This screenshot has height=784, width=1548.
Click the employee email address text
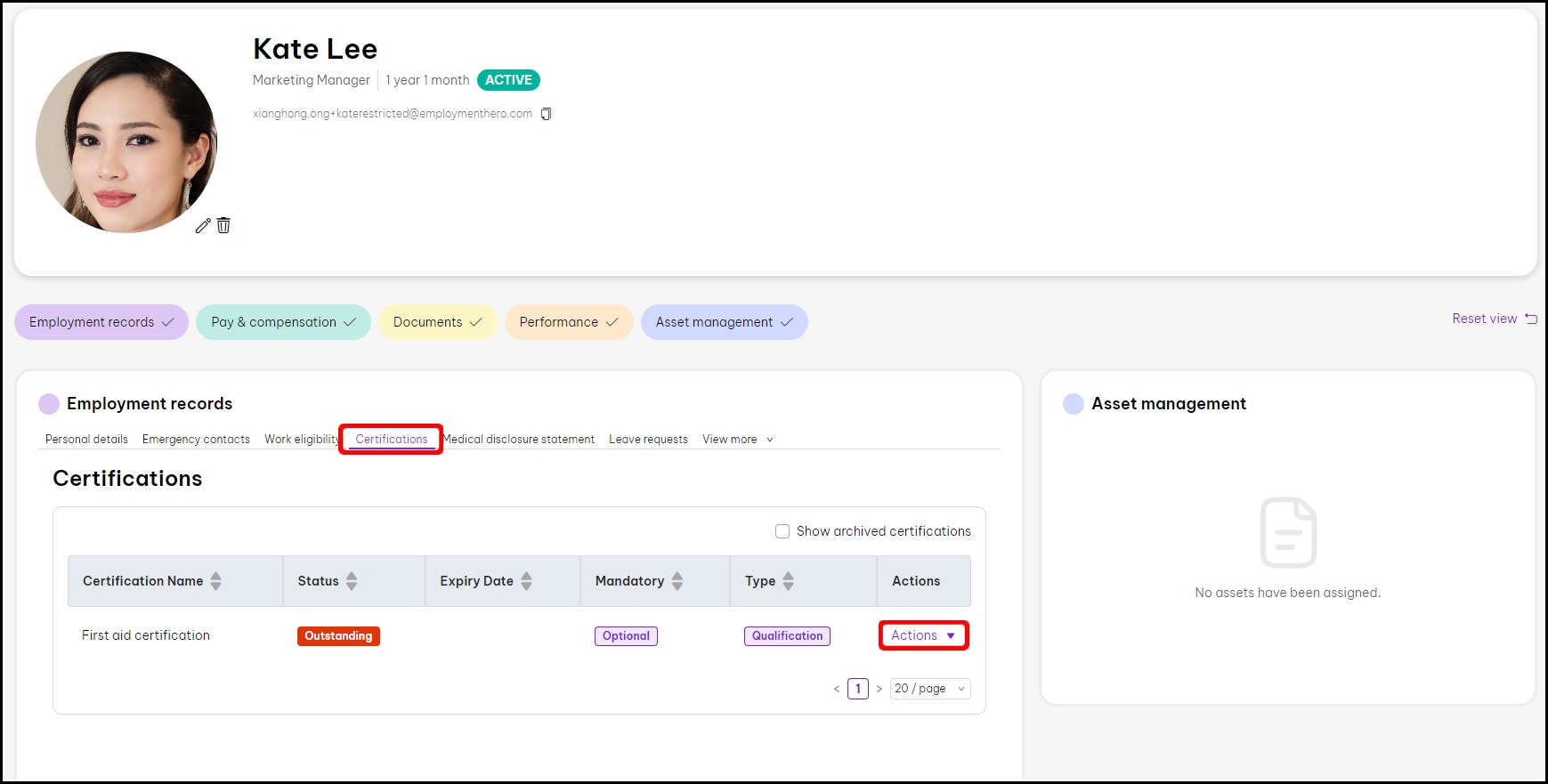coord(393,114)
